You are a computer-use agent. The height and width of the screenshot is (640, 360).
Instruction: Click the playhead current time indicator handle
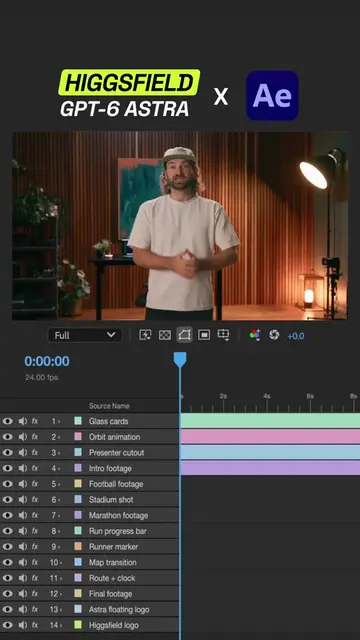click(180, 359)
